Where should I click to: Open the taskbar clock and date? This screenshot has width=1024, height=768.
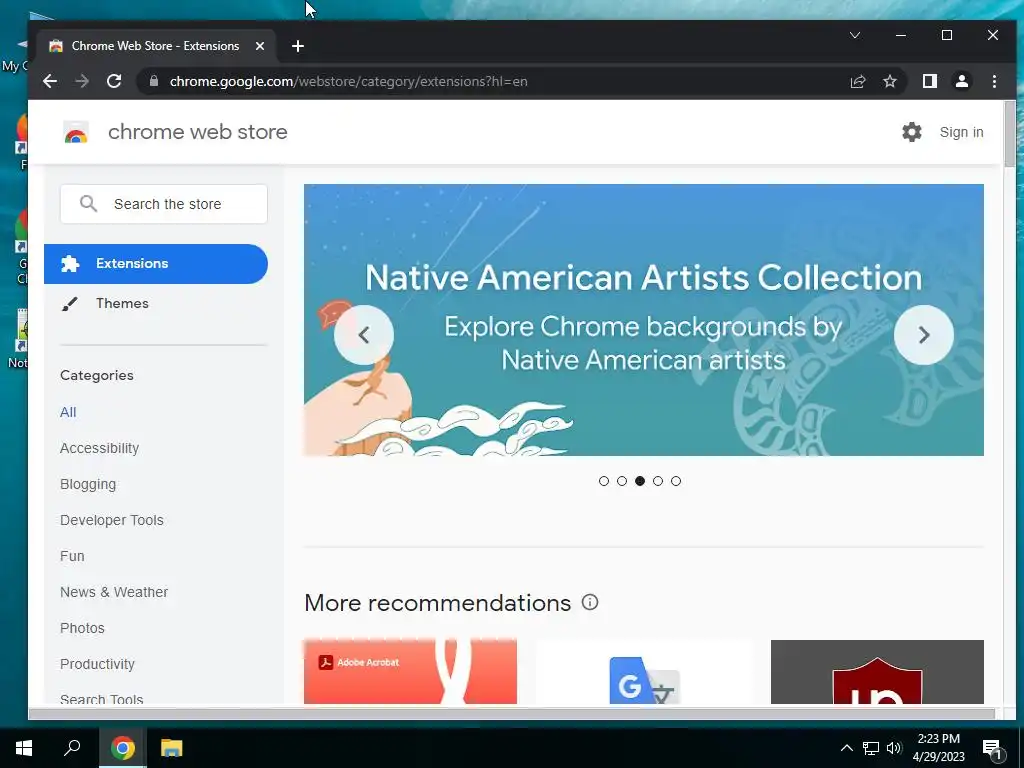(x=938, y=748)
